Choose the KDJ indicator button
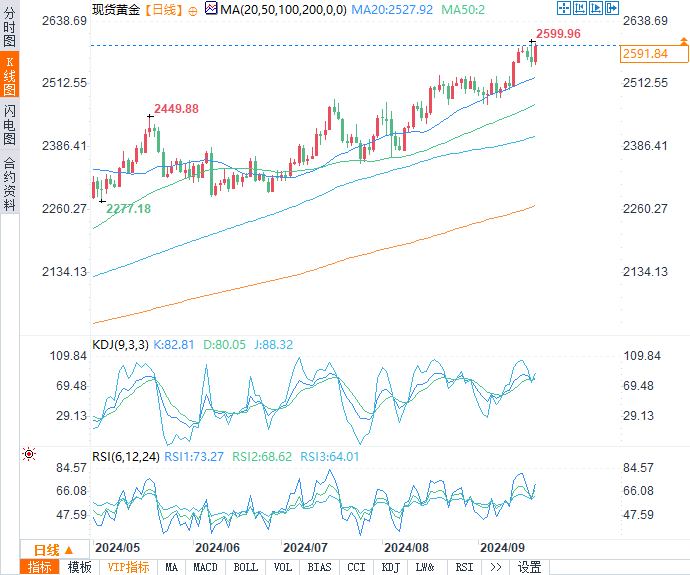Viewport: 690px width, 575px height. (x=390, y=567)
